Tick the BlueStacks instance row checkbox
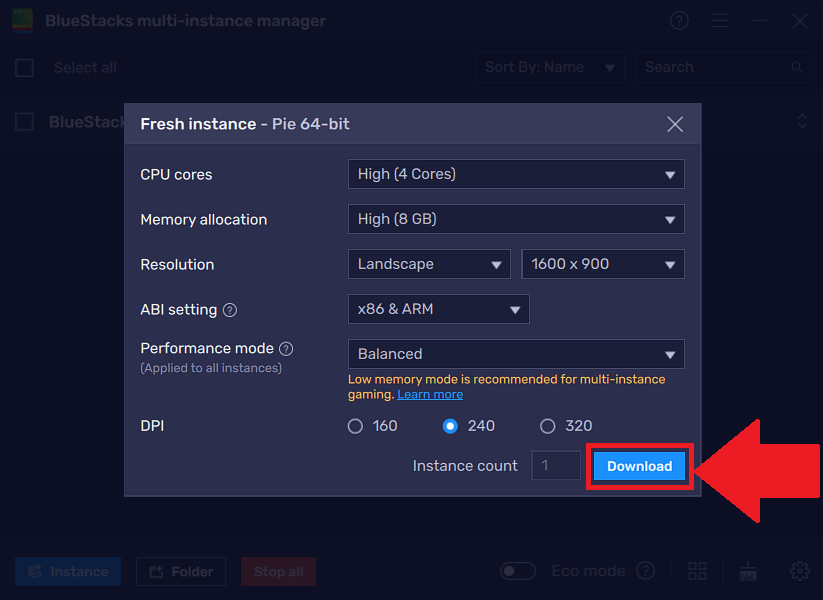823x600 pixels. coord(24,122)
